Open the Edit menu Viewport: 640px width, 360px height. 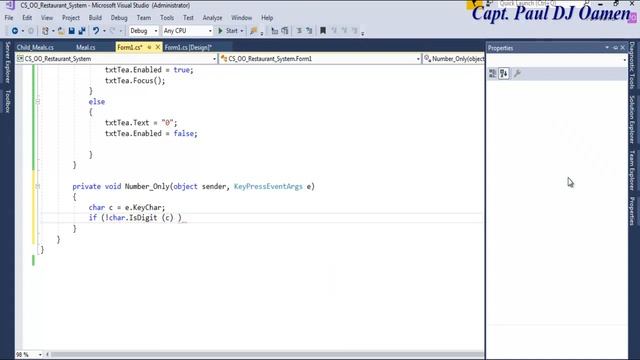[x=27, y=18]
